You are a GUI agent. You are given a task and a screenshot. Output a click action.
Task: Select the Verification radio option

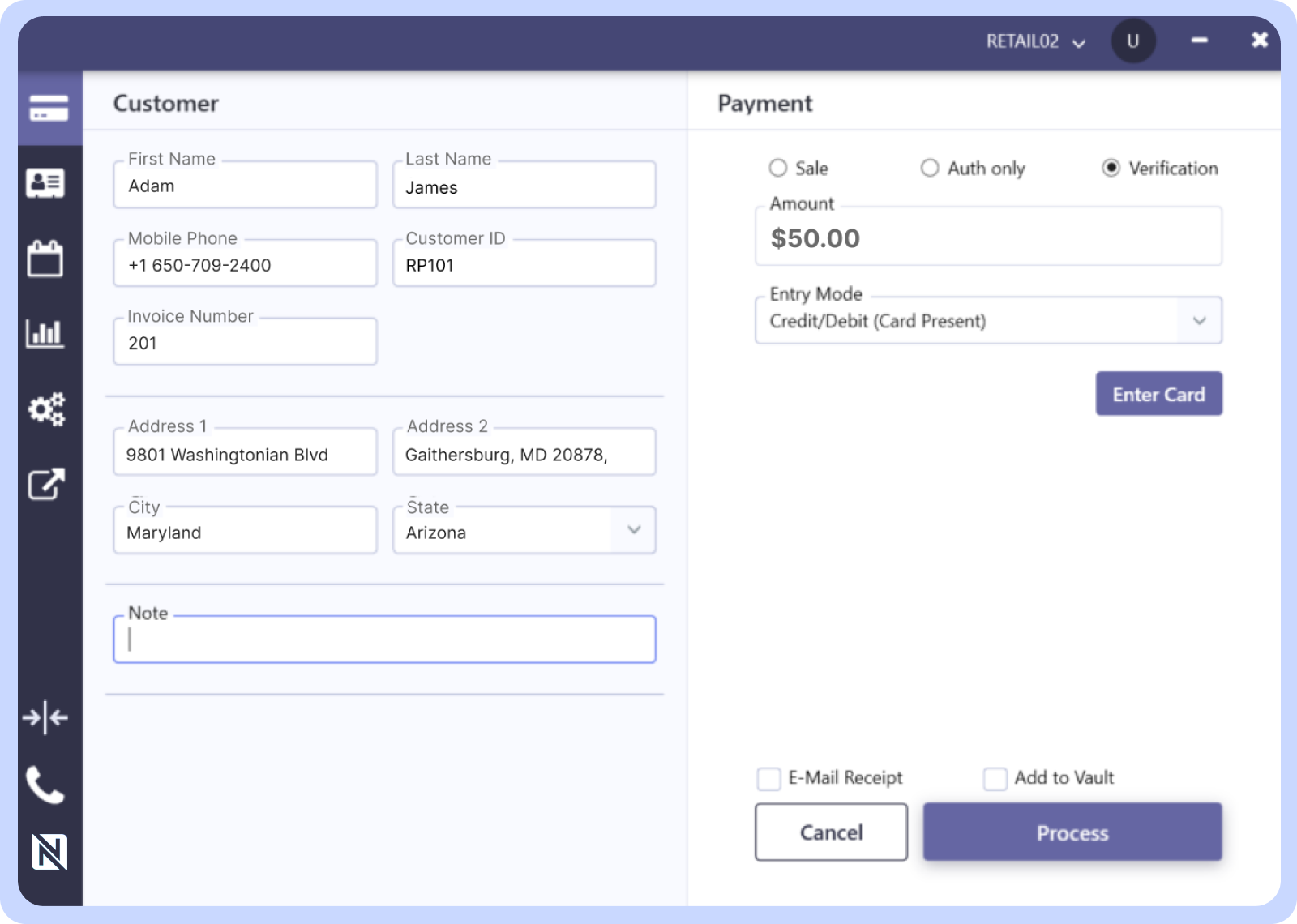pos(1111,168)
